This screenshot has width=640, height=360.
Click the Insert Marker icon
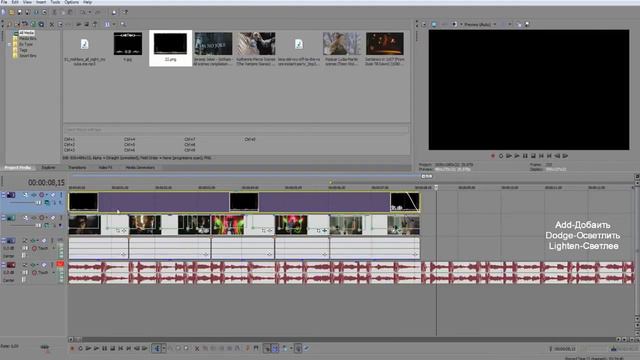(248, 349)
